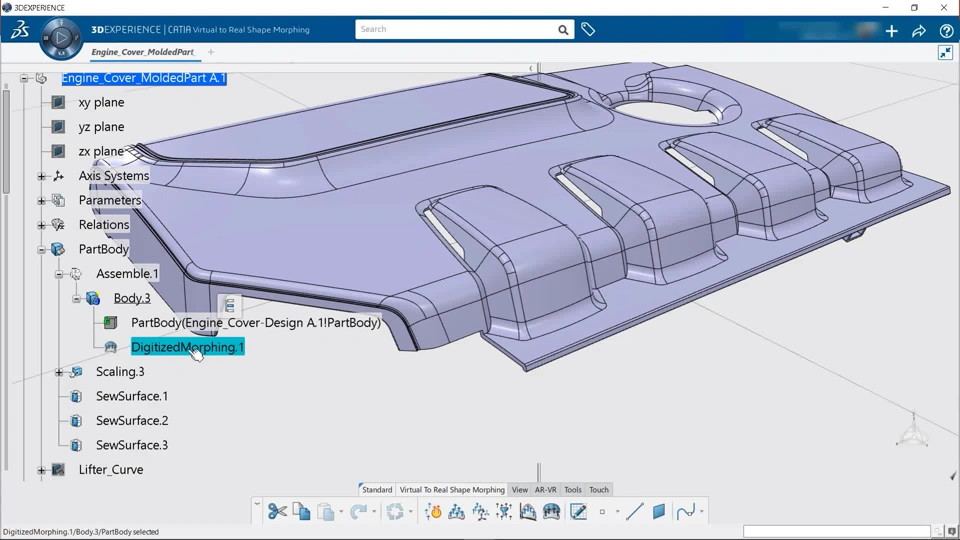Collapse the bottom action bar chevron

(257, 504)
